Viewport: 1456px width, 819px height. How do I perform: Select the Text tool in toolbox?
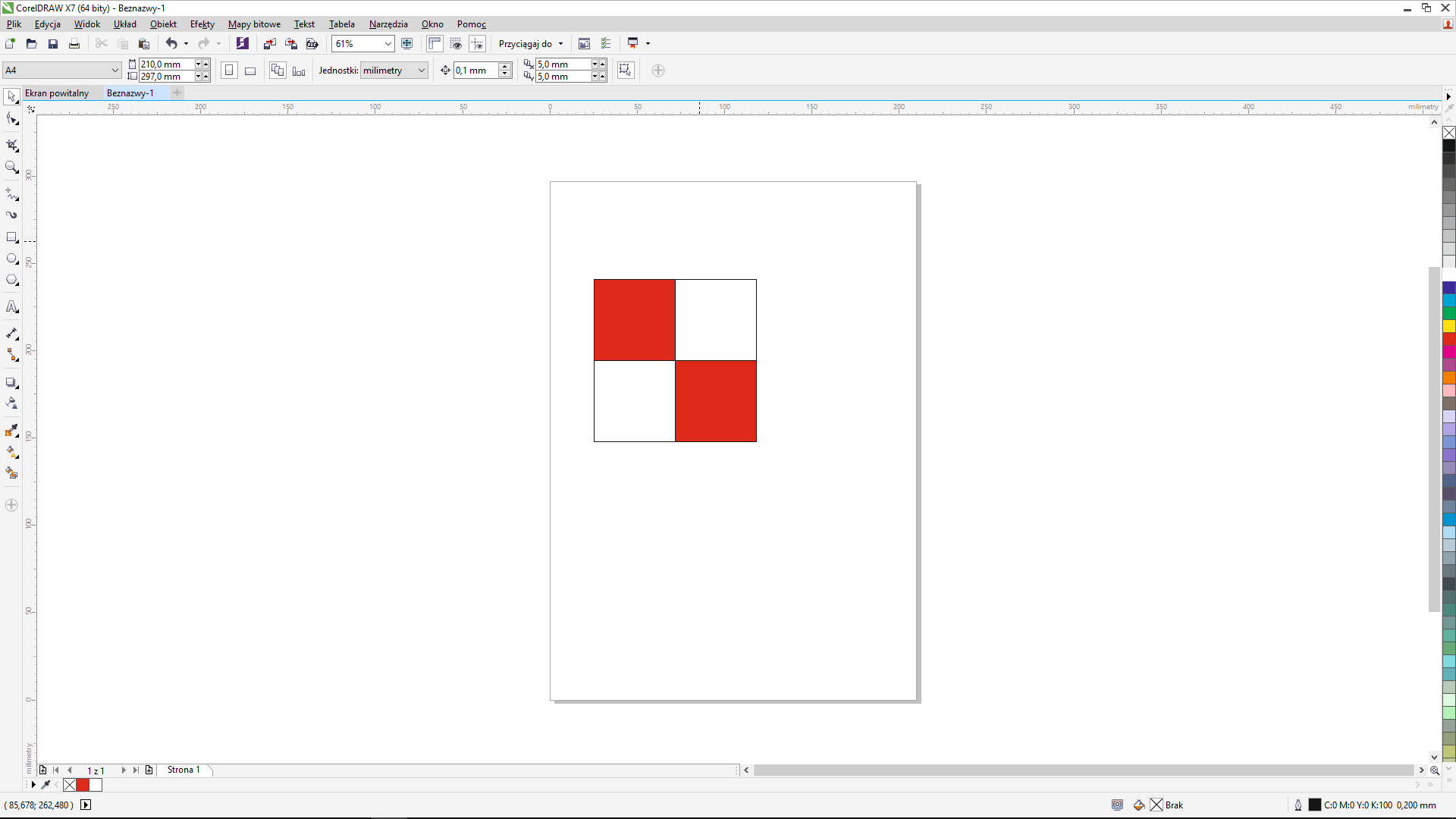coord(11,307)
